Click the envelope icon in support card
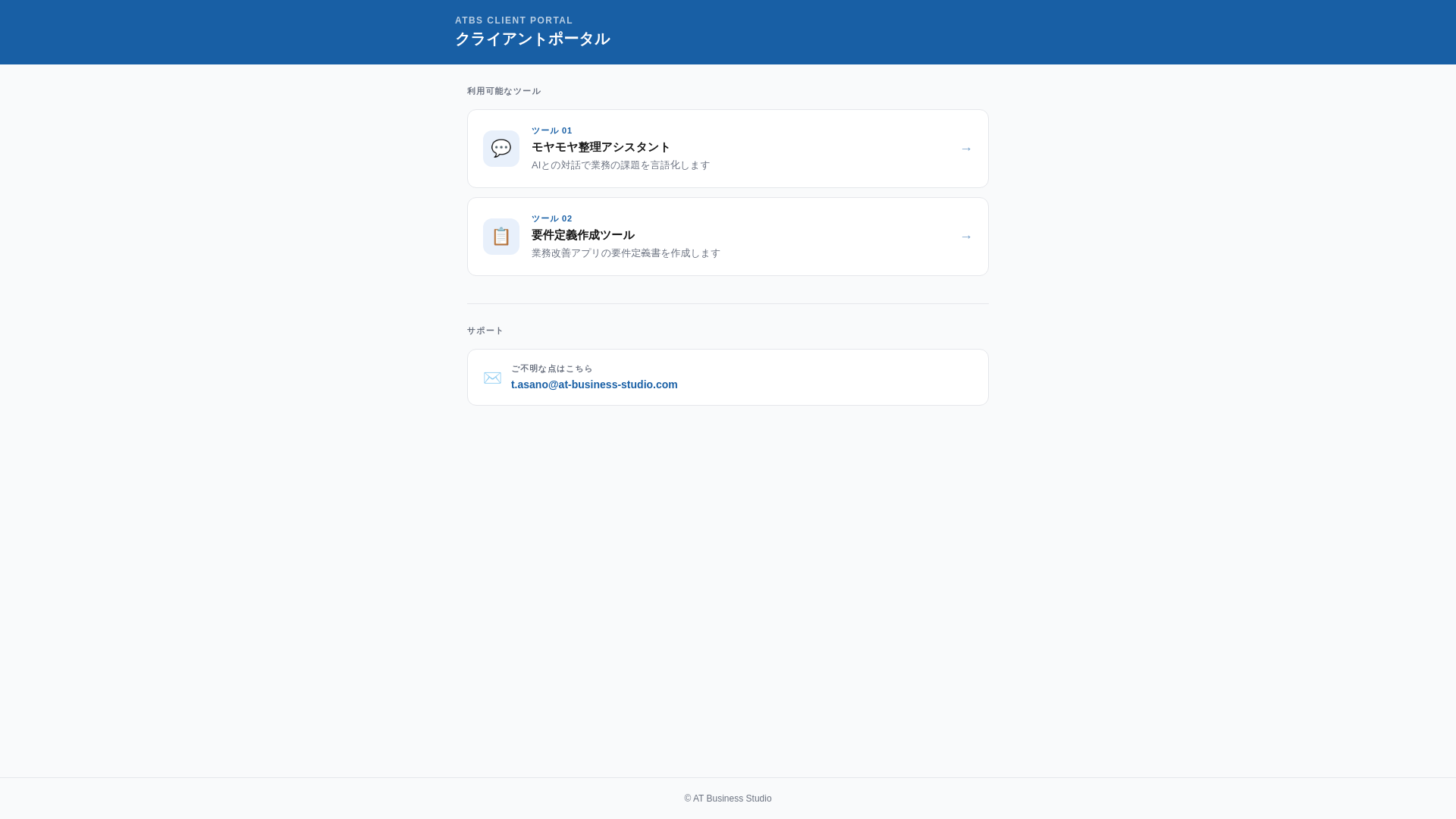 (x=492, y=378)
